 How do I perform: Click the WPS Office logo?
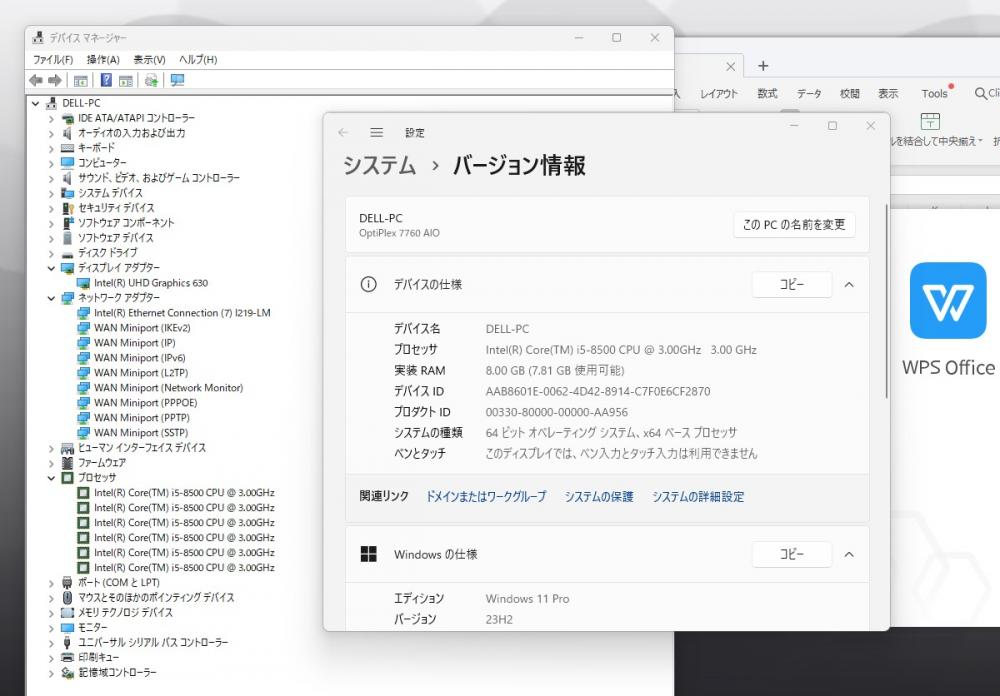tap(948, 300)
